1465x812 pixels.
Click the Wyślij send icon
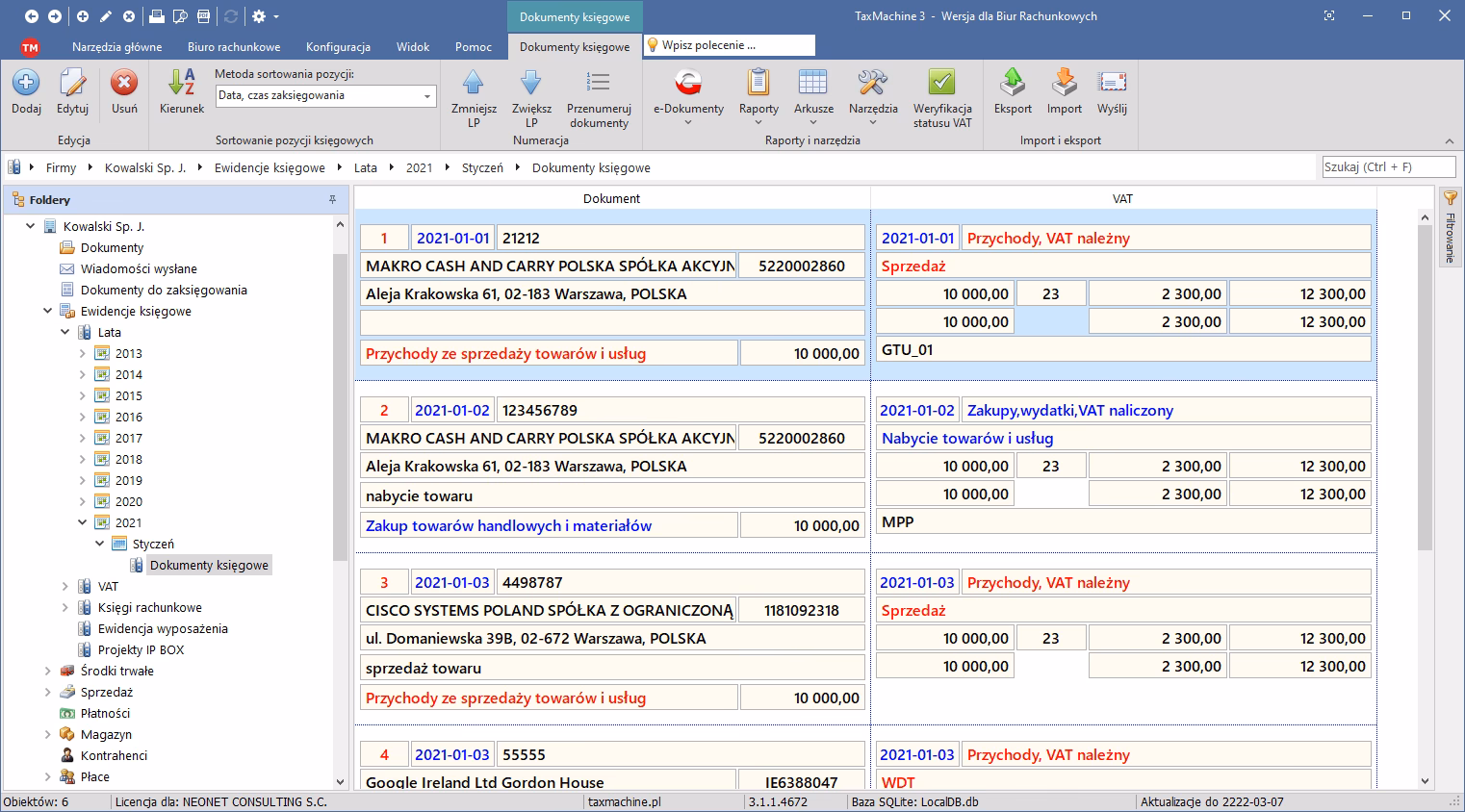point(1112,84)
